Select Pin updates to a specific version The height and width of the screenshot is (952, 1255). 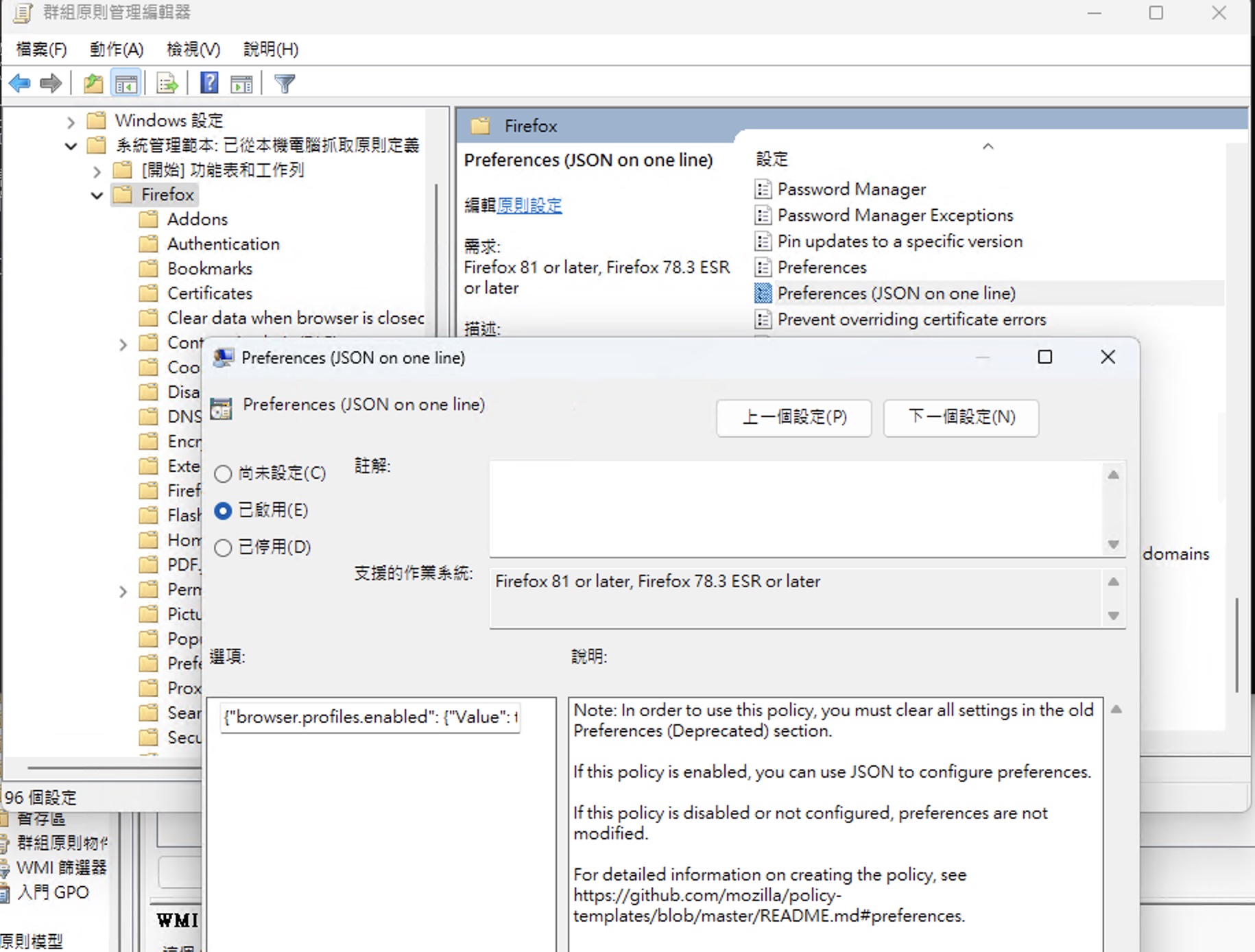900,241
